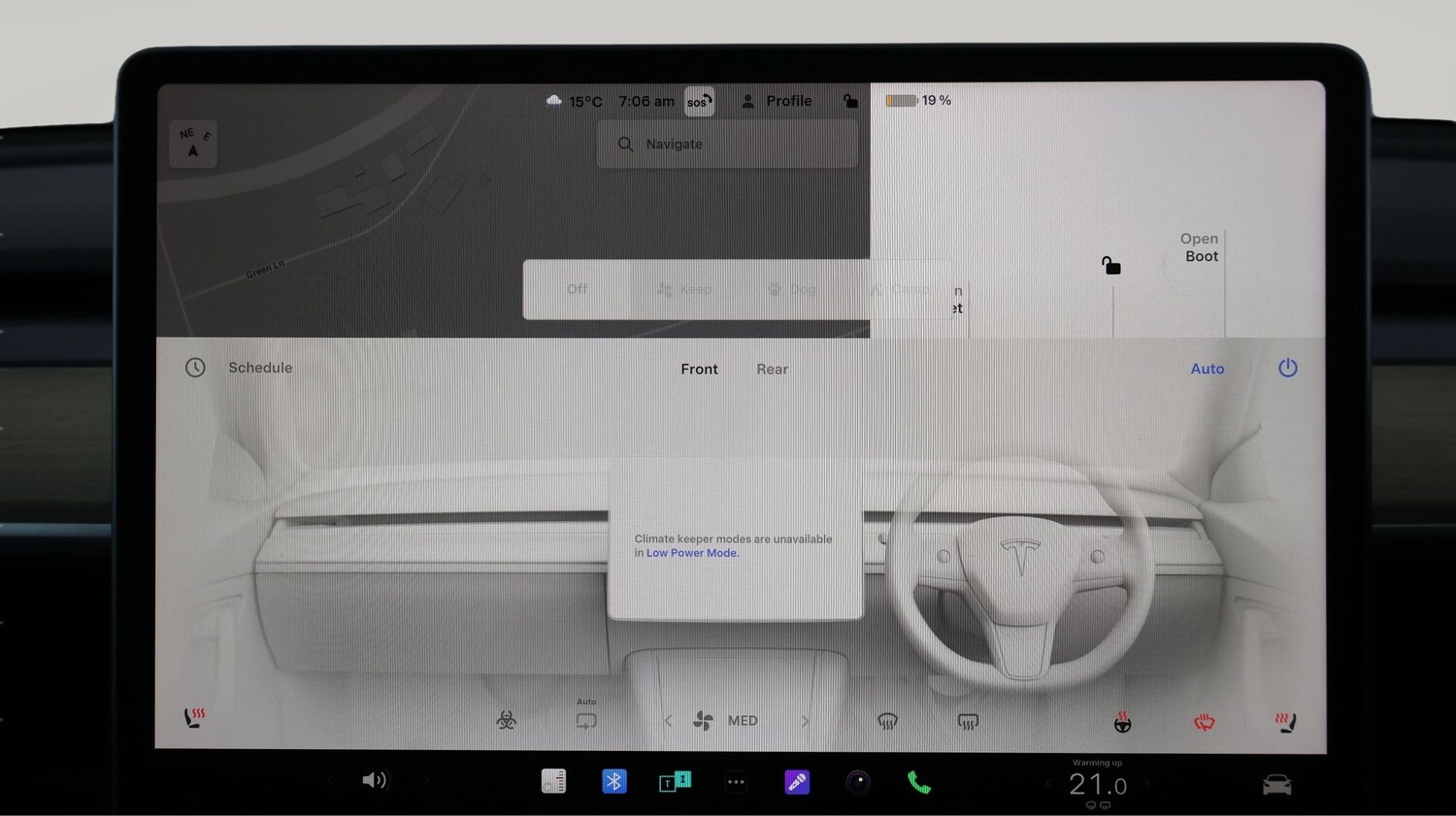Tap the volume speaker icon
1456x816 pixels.
click(x=375, y=781)
